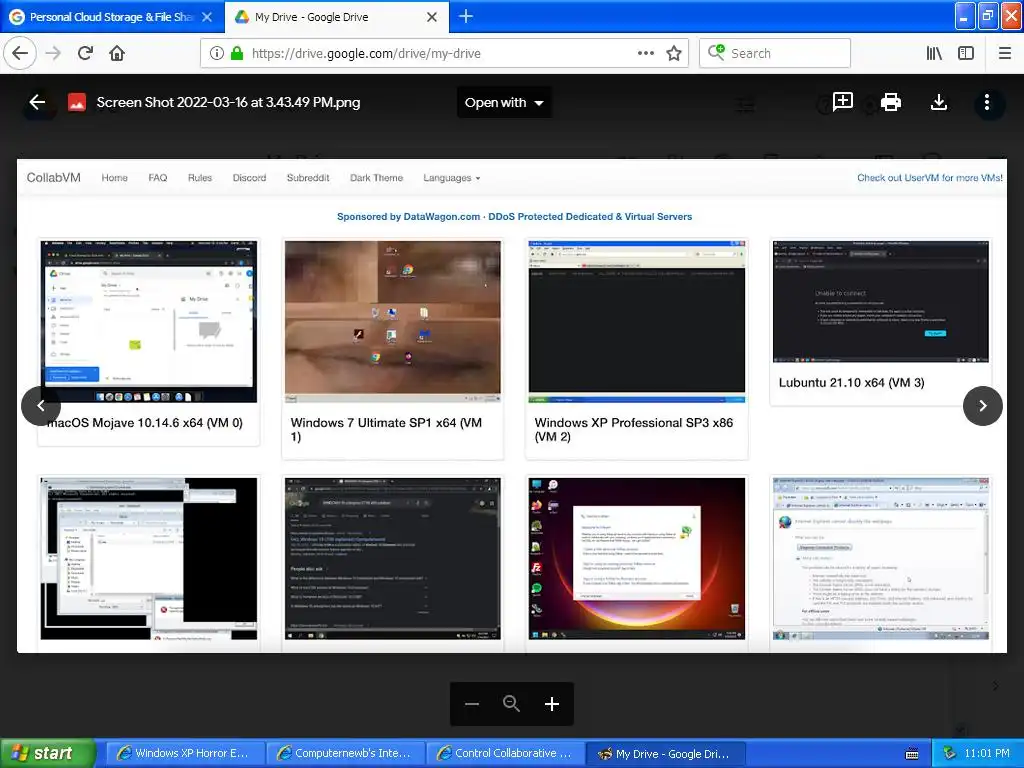Screen dimensions: 1024x768
Task: Click the Lubuntu 21.10 VM 3 thumbnail
Action: (x=881, y=301)
